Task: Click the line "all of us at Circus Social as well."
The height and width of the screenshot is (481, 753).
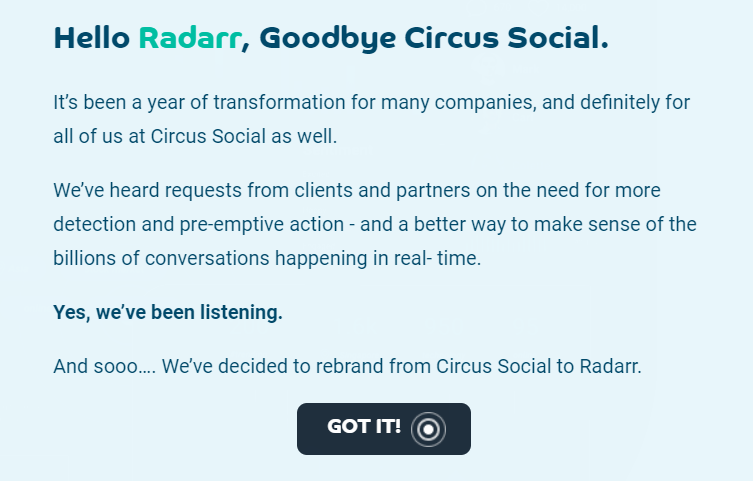Action: (195, 137)
